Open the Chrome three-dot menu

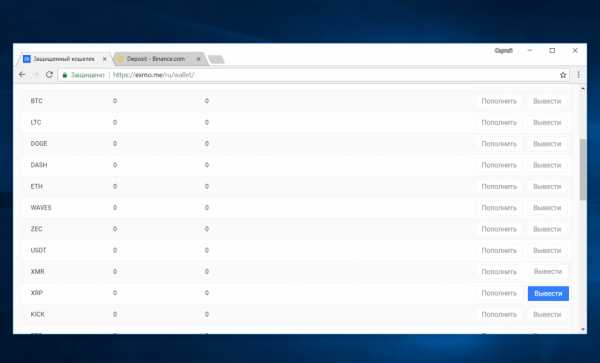[578, 75]
